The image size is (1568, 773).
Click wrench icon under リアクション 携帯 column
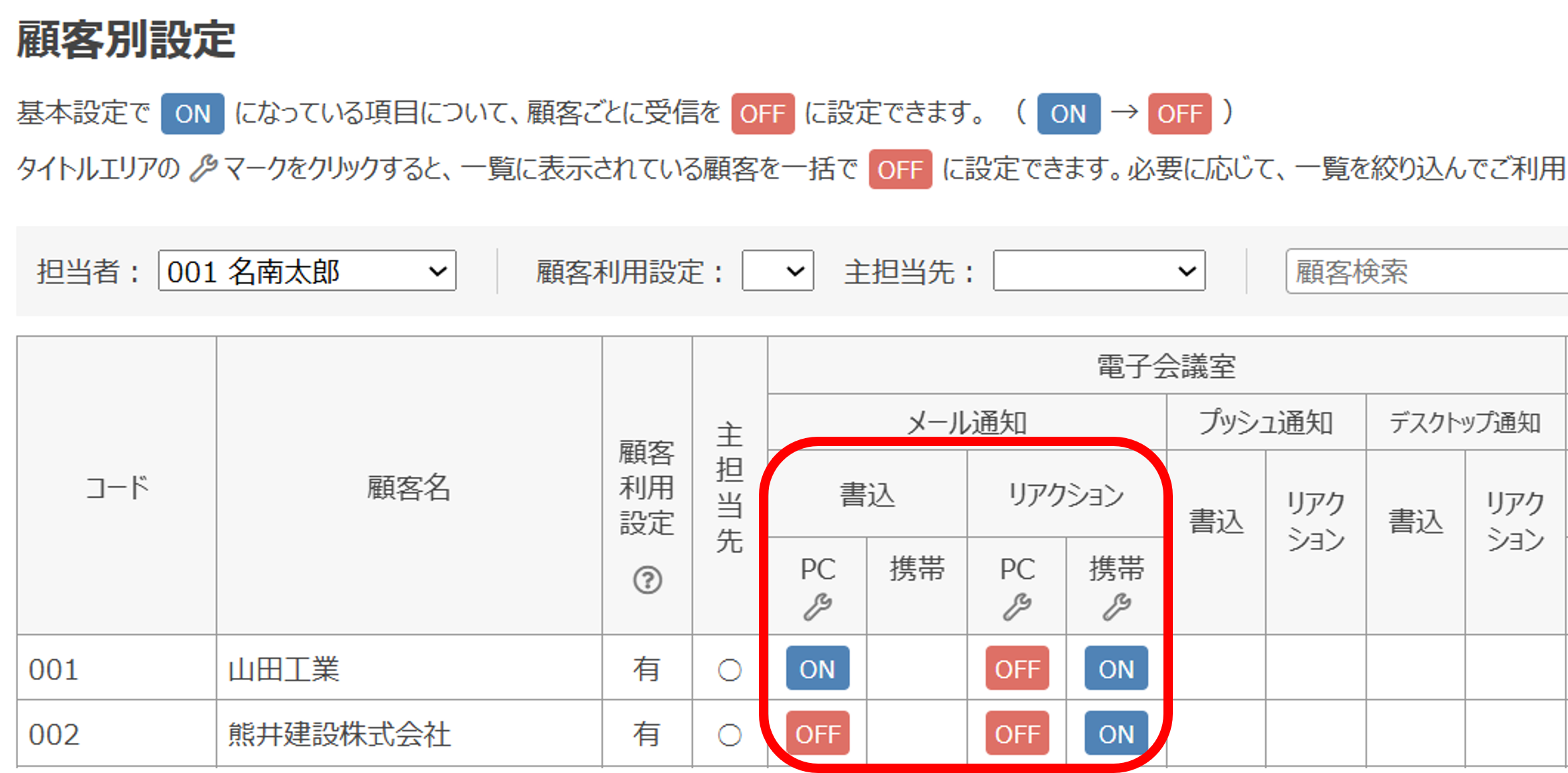tap(1117, 607)
